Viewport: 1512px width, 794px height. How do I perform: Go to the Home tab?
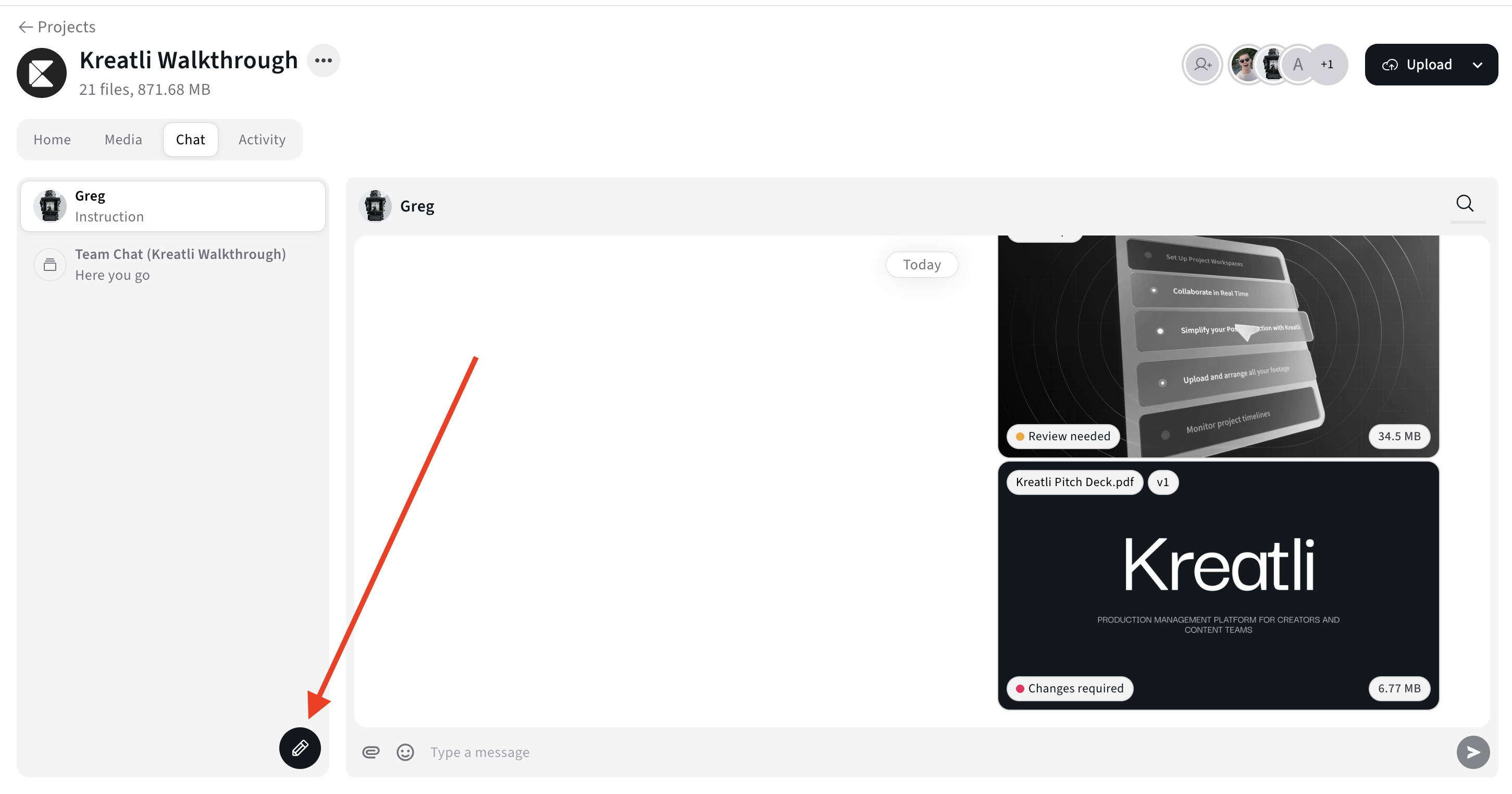52,139
